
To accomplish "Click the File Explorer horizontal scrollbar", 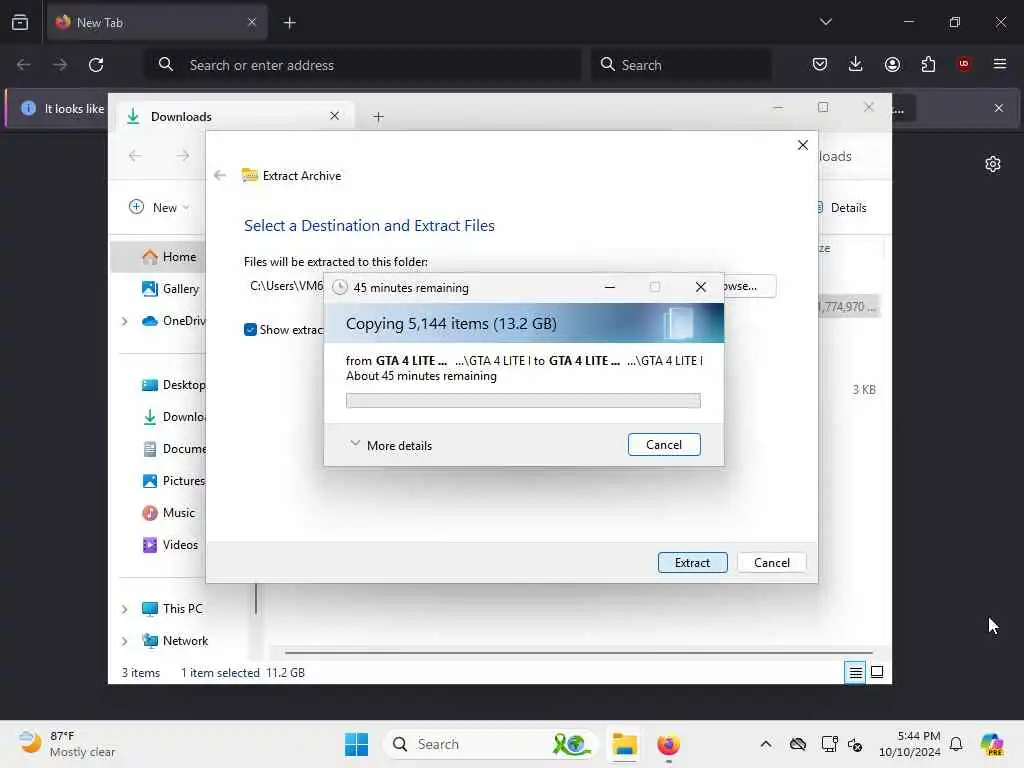I will point(579,652).
